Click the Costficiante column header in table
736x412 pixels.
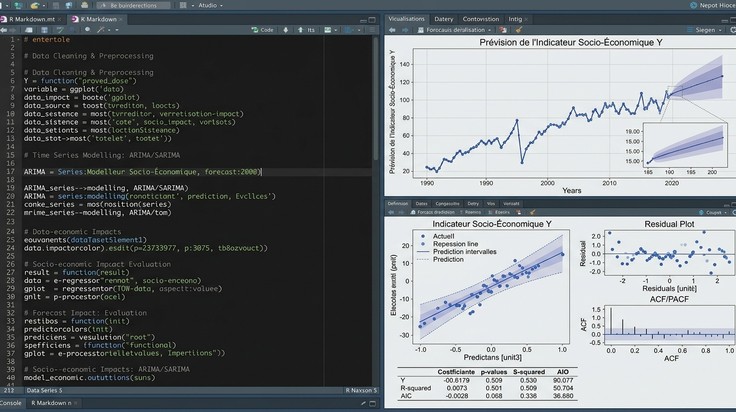click(x=456, y=372)
